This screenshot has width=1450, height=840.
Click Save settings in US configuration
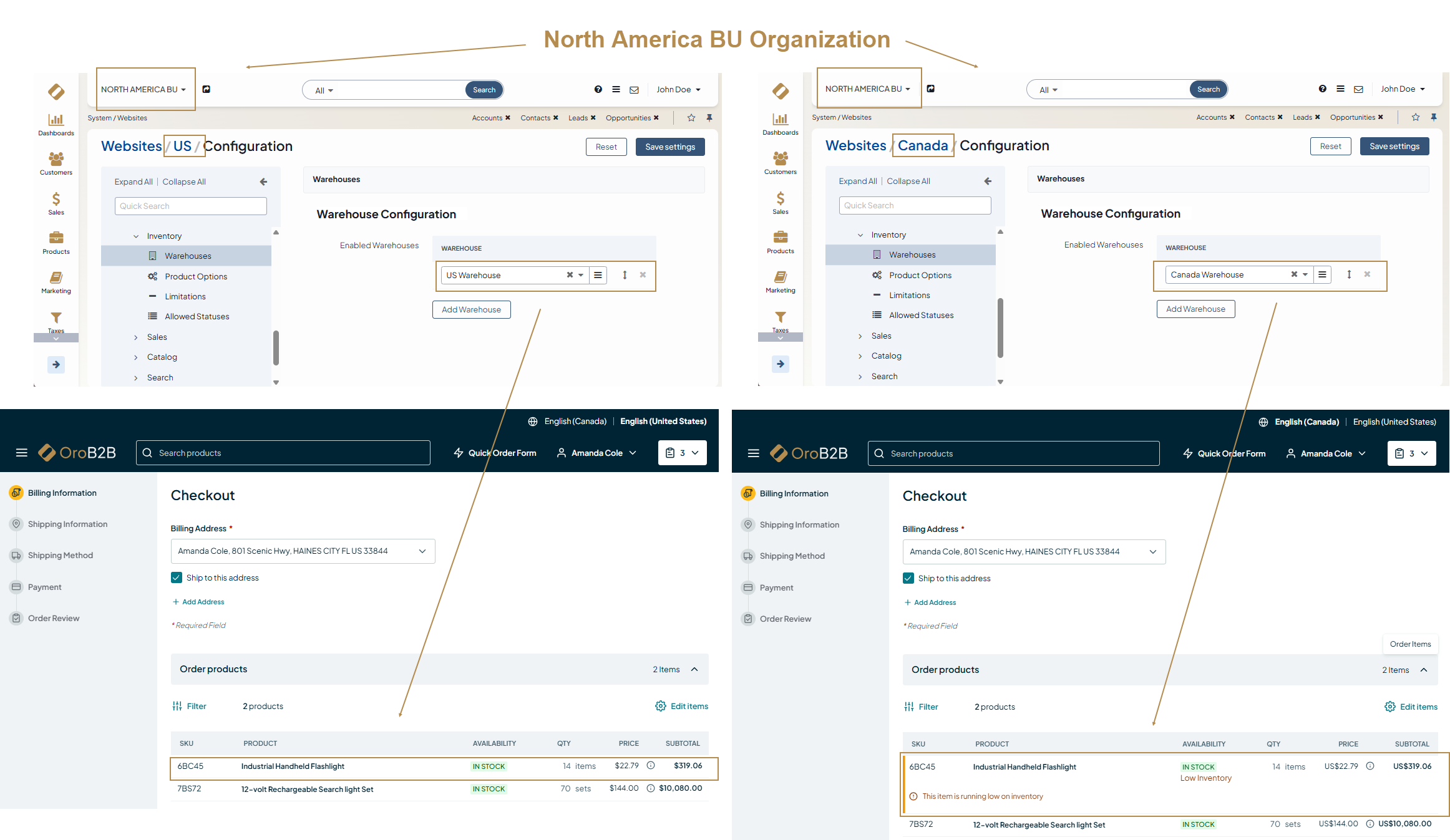point(670,147)
